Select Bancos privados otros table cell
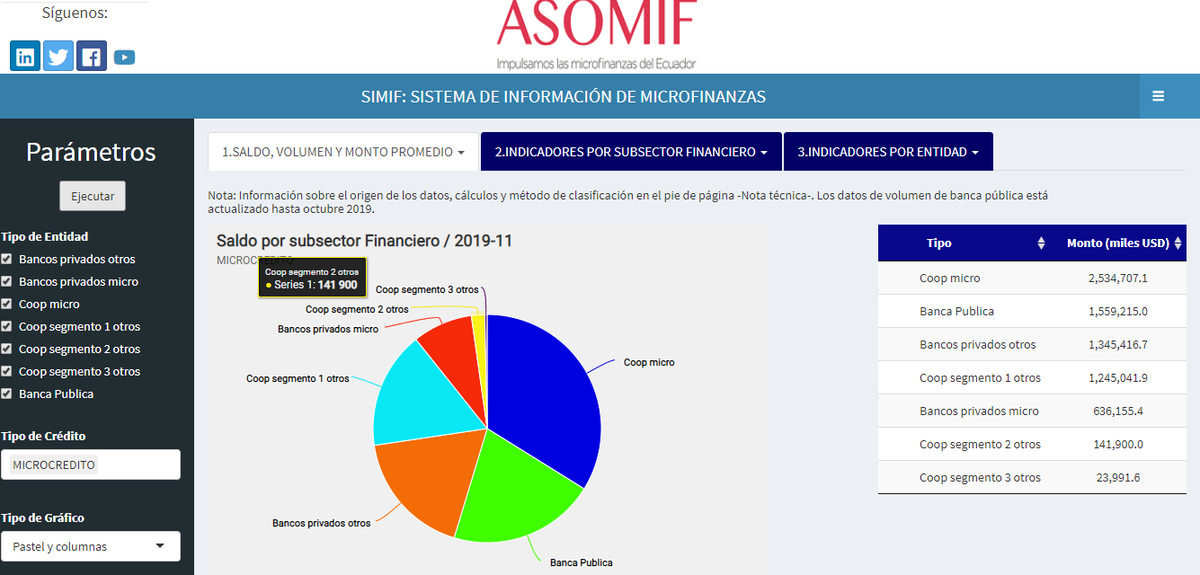The image size is (1200, 575). coord(977,344)
